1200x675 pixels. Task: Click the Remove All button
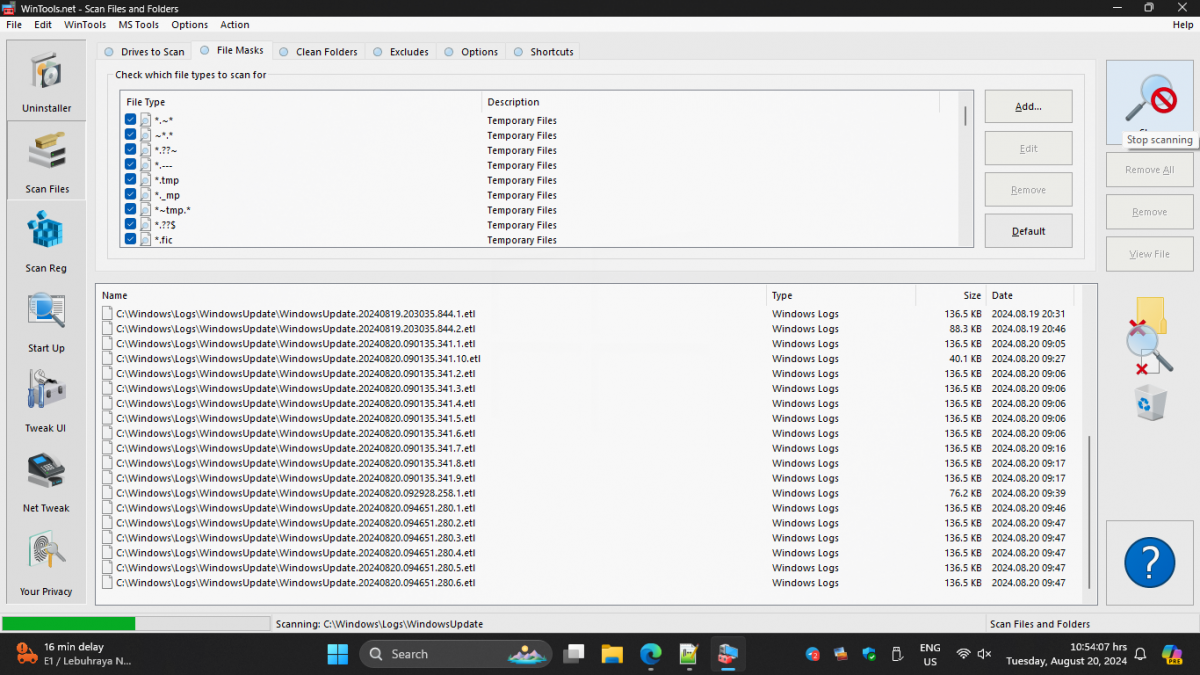[x=1149, y=170]
